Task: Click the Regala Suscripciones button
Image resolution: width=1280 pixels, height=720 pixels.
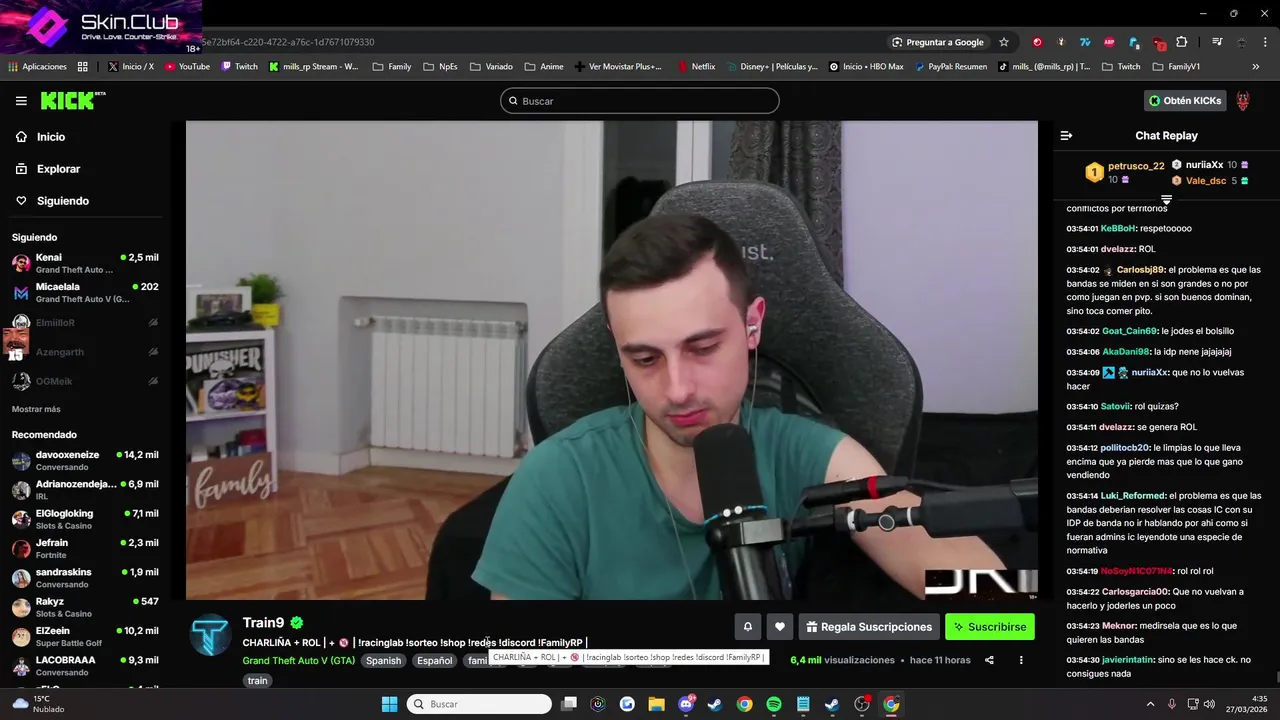Action: (x=869, y=627)
